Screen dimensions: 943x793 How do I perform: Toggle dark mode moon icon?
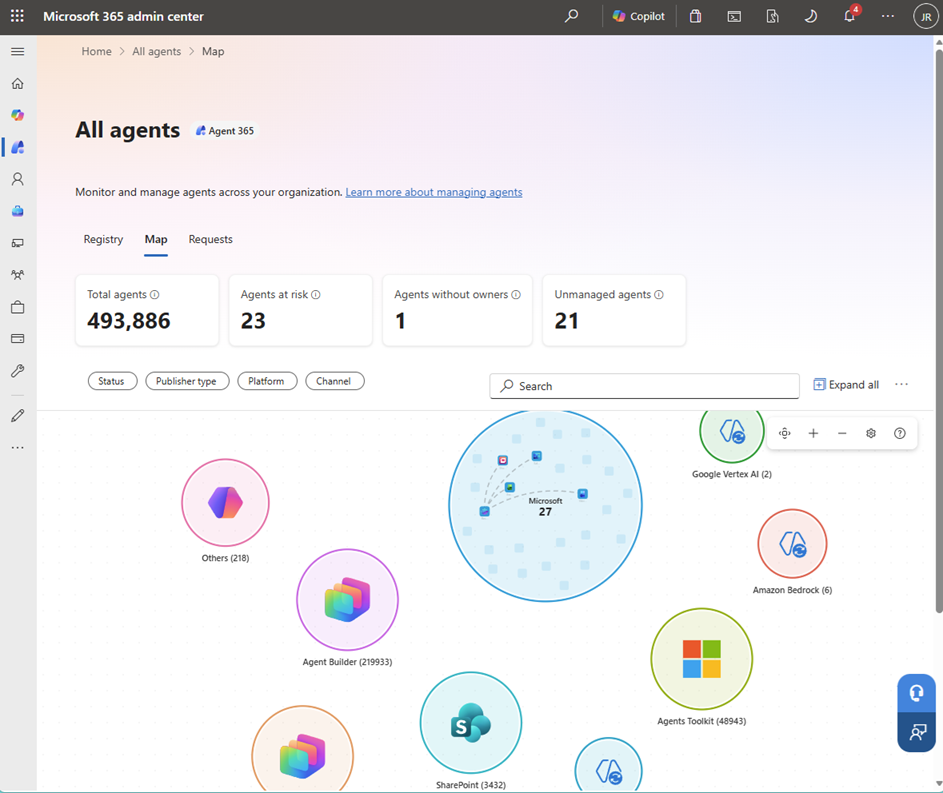pyautogui.click(x=811, y=16)
